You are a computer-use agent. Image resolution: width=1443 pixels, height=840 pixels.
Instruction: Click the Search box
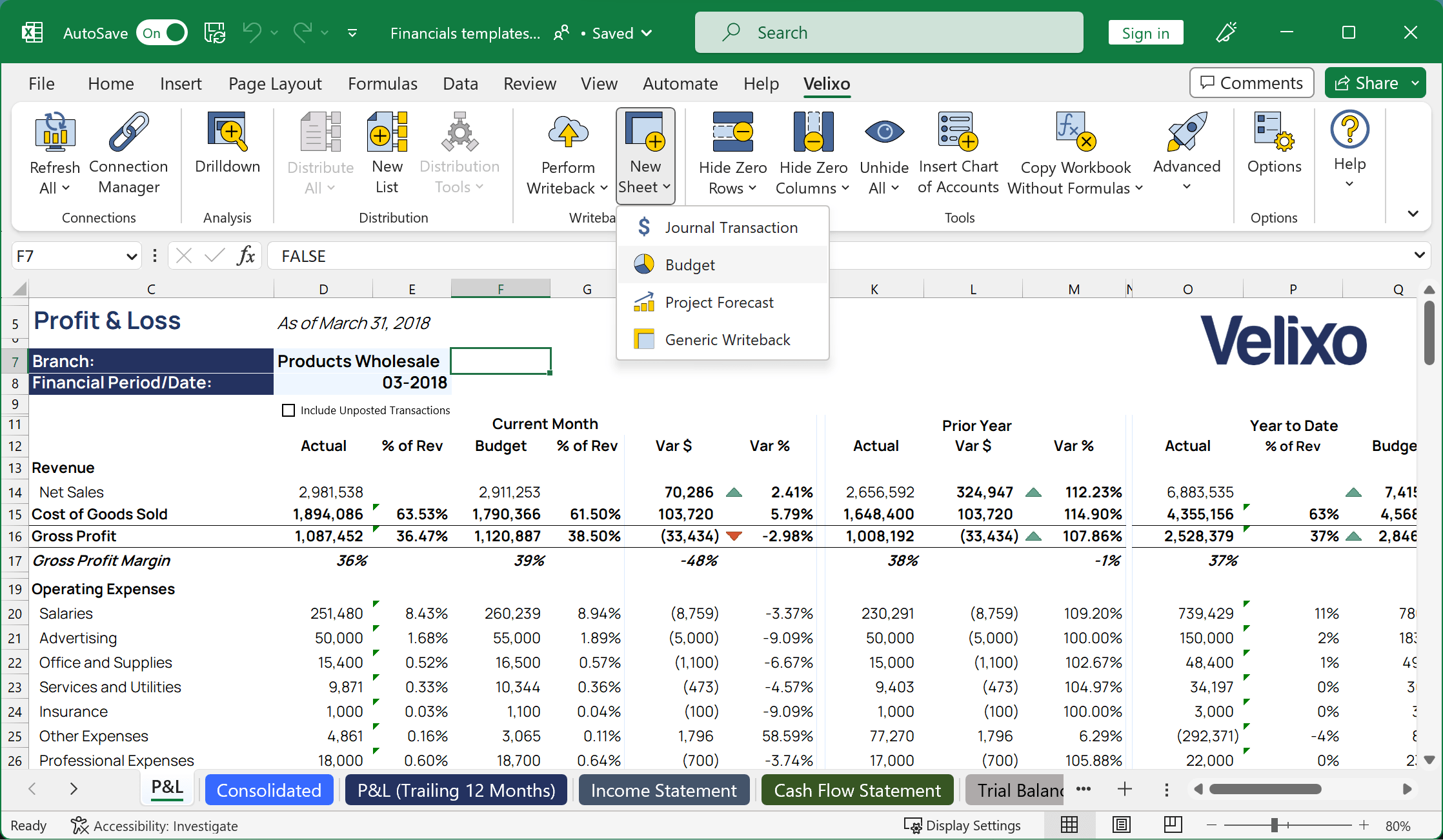[889, 32]
